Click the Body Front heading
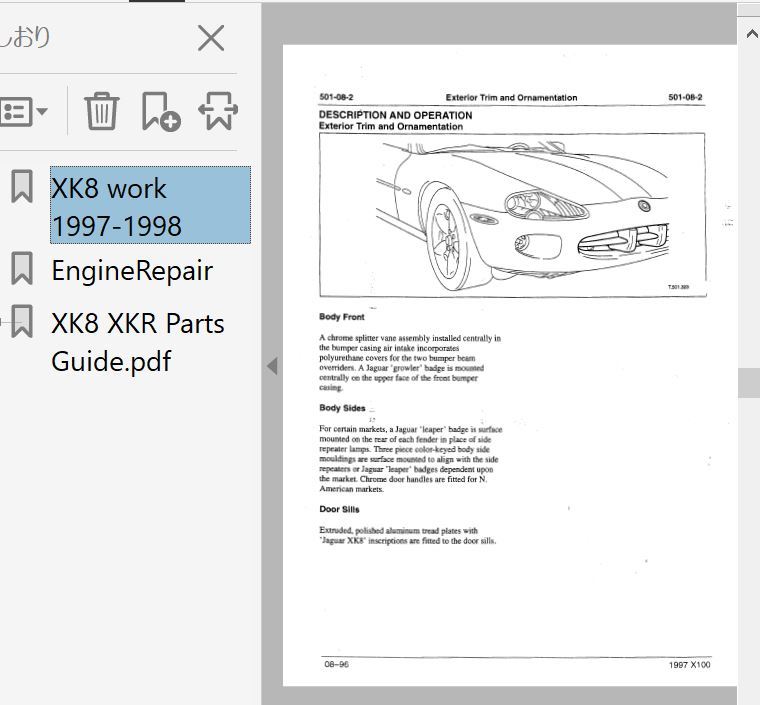Image resolution: width=760 pixels, height=705 pixels. [x=342, y=316]
